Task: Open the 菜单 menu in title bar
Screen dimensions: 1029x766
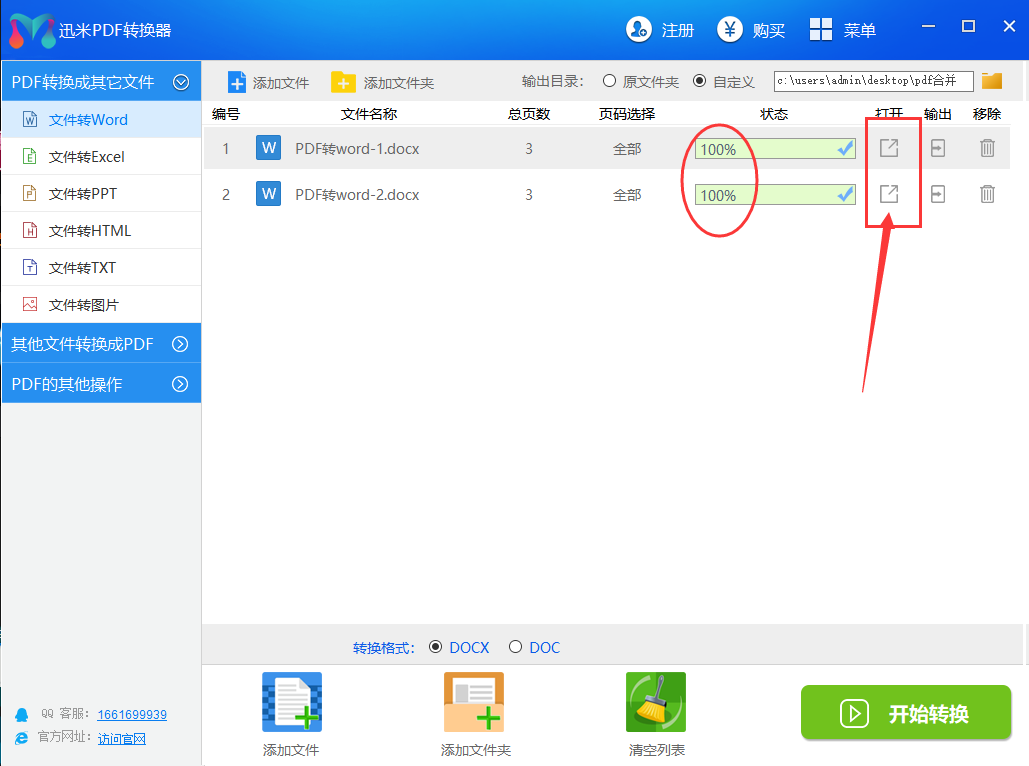Action: [x=843, y=30]
